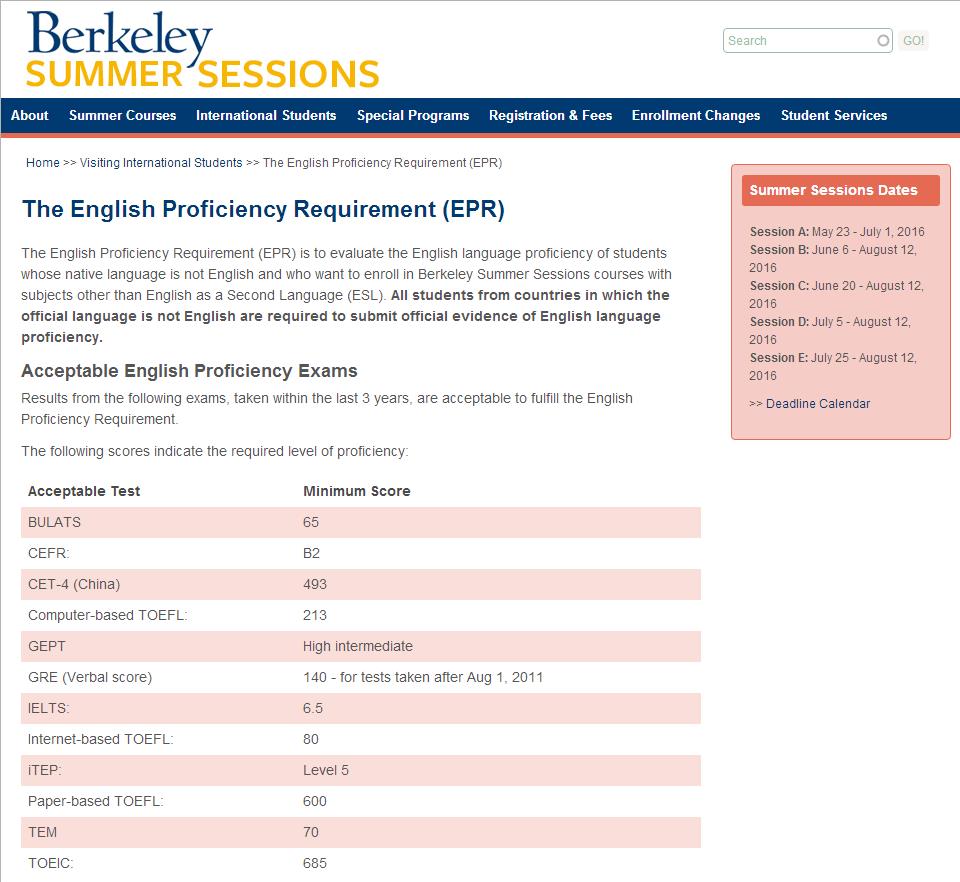This screenshot has height=882, width=960.
Task: Click the Computer-based TOEFL score 213
Action: [315, 615]
